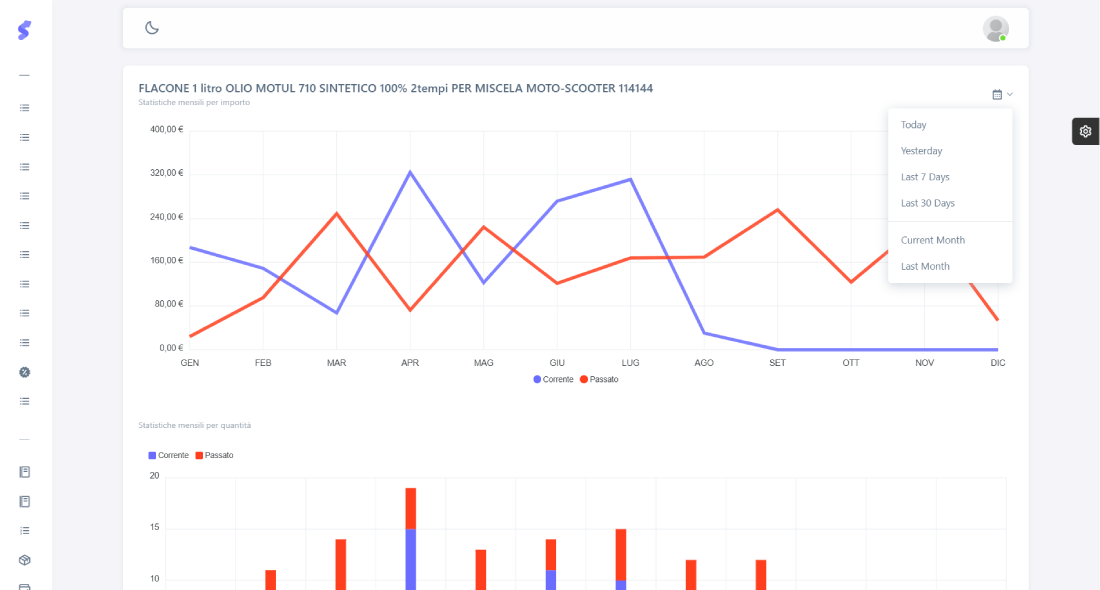This screenshot has width=1100, height=590.
Task: Click the 160,00 € axis value
Action: click(x=167, y=260)
